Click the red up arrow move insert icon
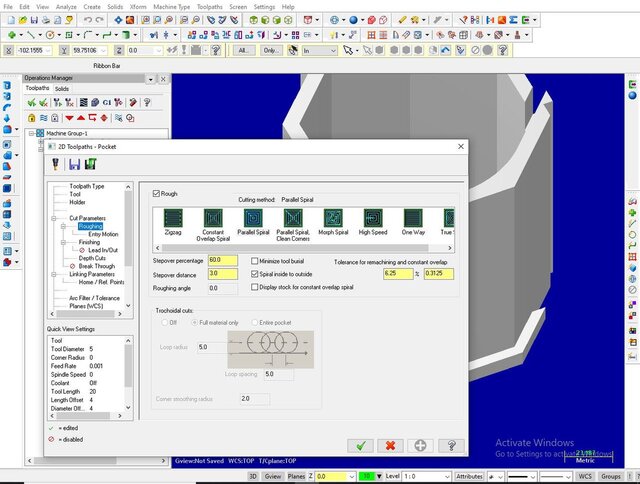The width and height of the screenshot is (640, 484). point(81,118)
